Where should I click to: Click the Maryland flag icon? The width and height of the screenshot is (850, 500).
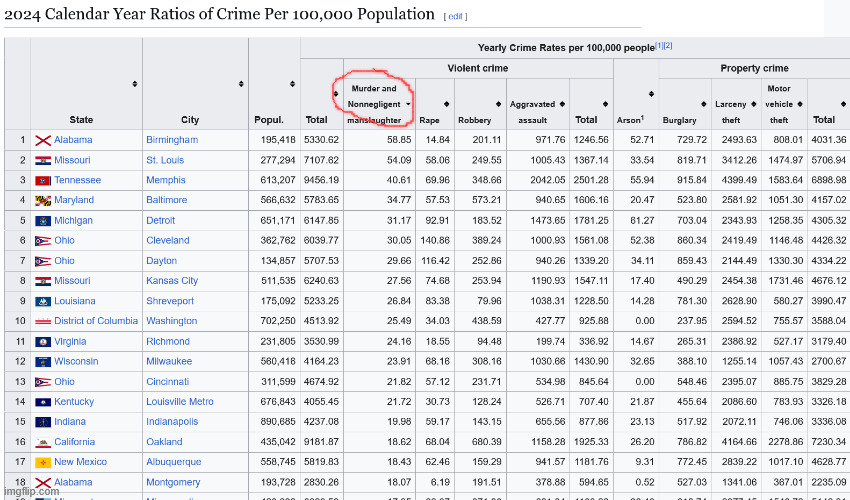point(43,201)
